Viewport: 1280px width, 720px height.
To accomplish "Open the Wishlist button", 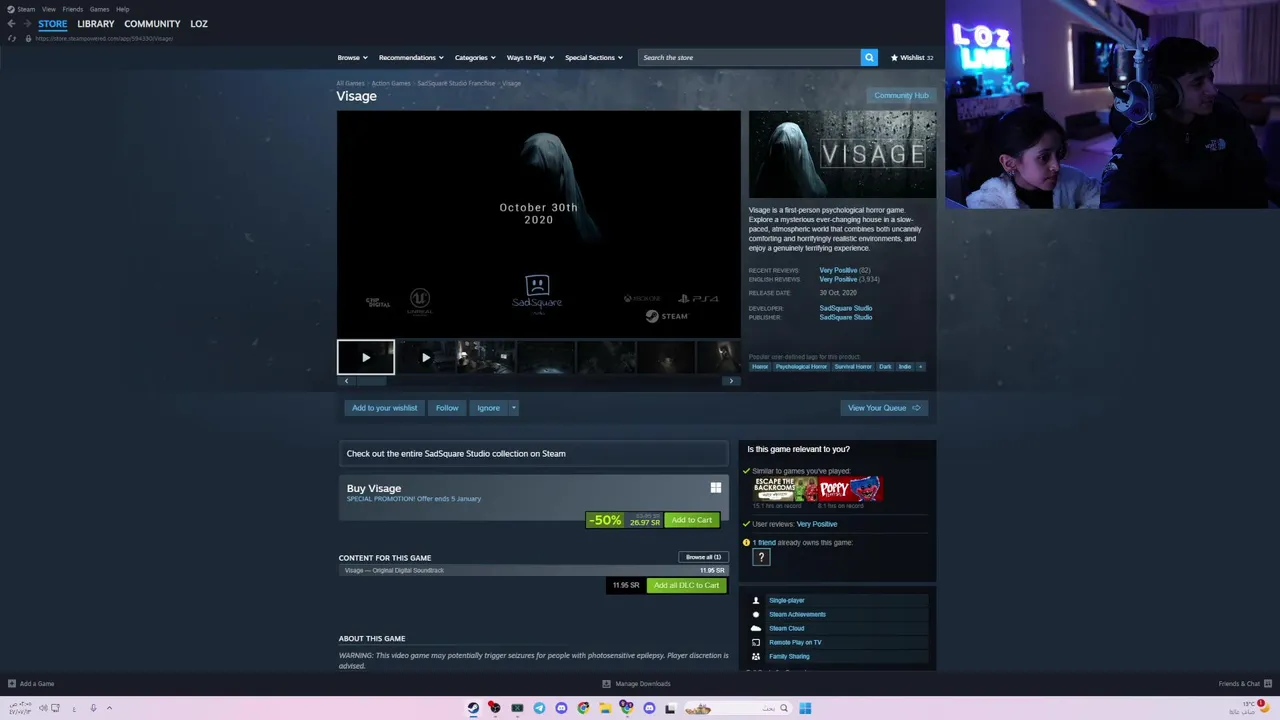I will [912, 57].
